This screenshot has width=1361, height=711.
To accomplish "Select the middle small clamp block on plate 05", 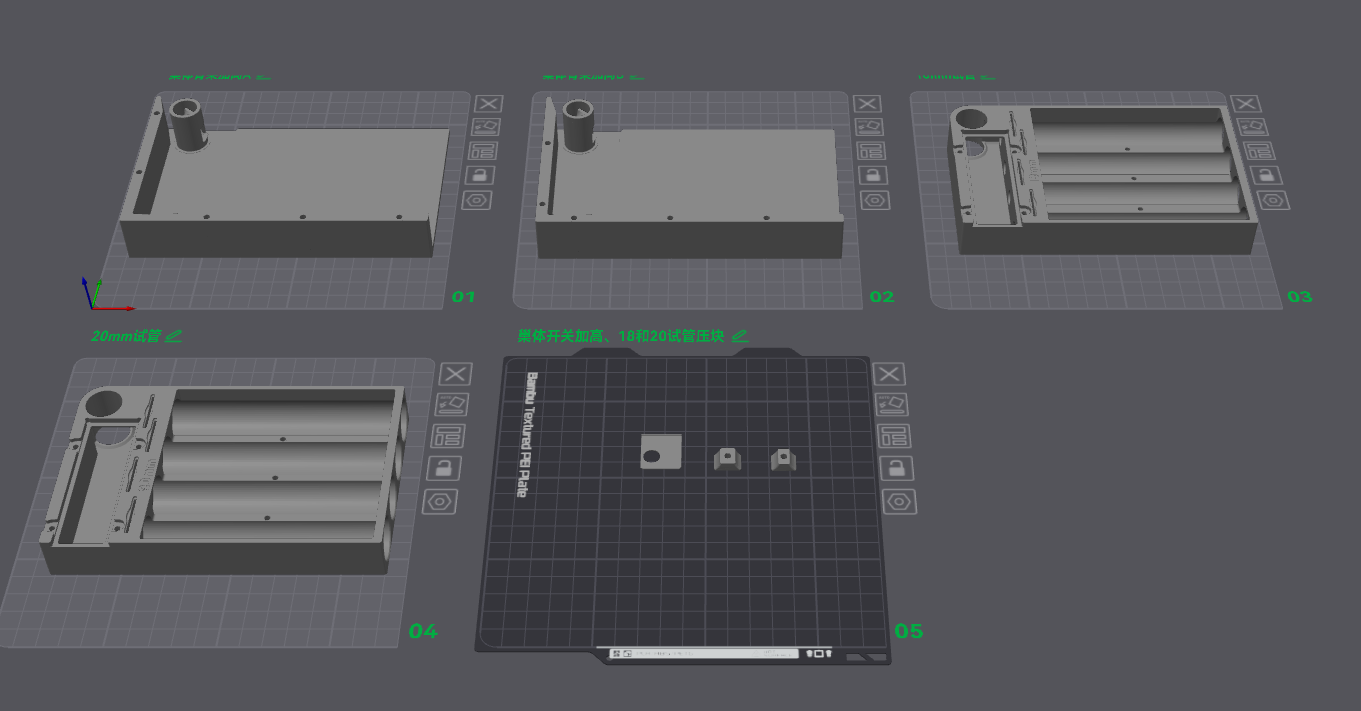I will [x=728, y=460].
